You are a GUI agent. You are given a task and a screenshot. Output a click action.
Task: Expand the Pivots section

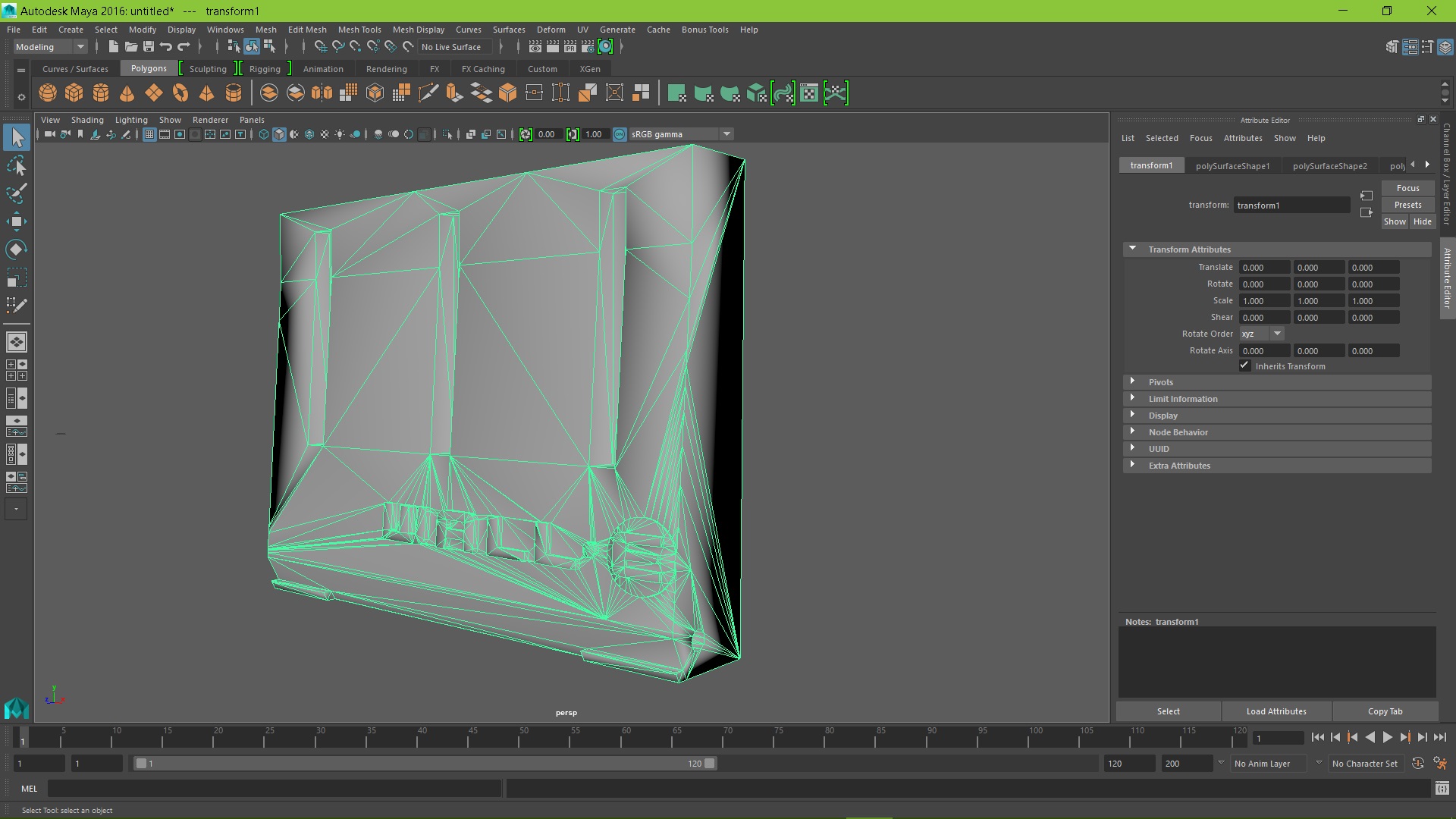(x=1160, y=382)
